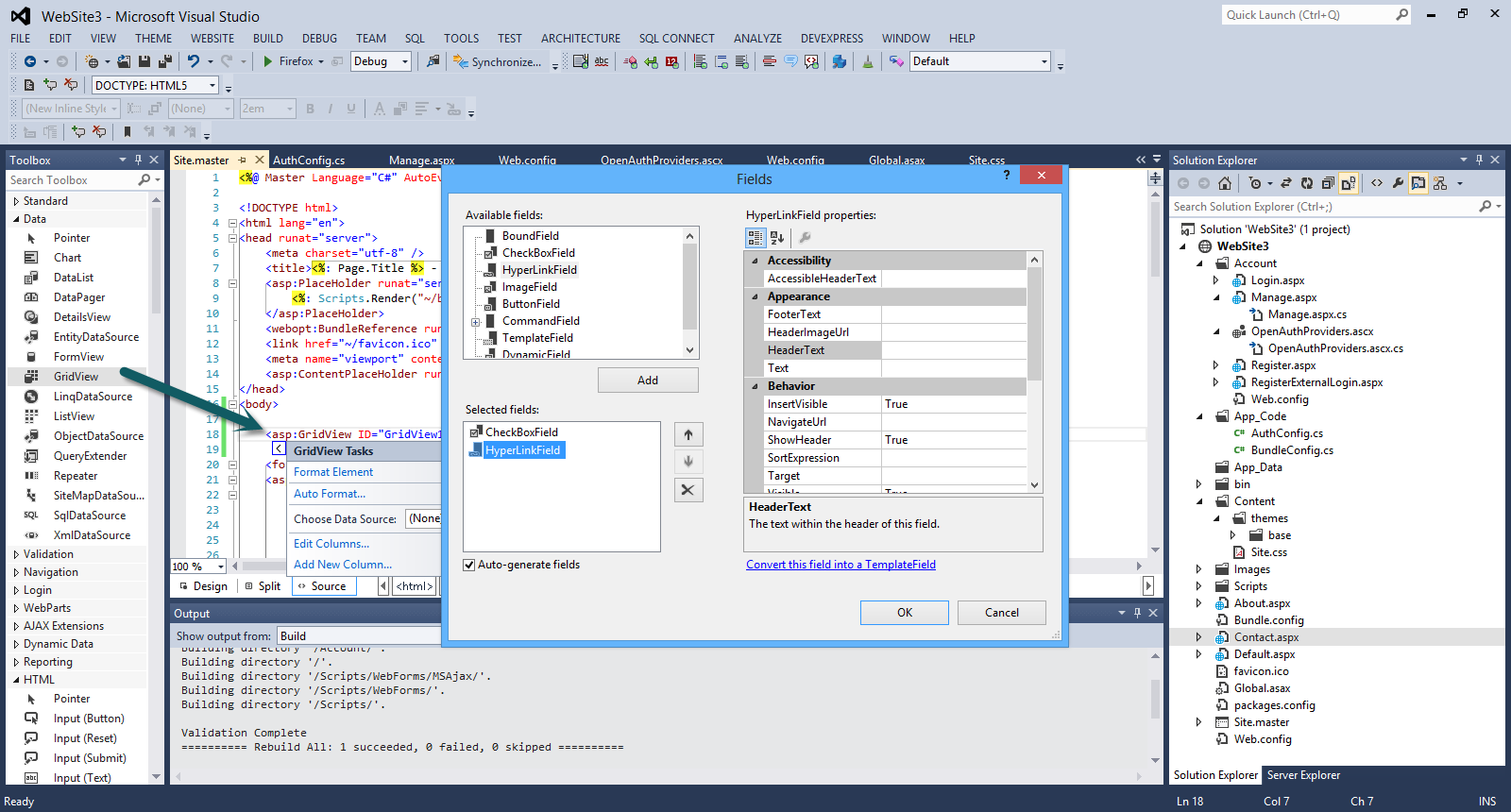Sort the properties grid alphabetically

pos(777,238)
